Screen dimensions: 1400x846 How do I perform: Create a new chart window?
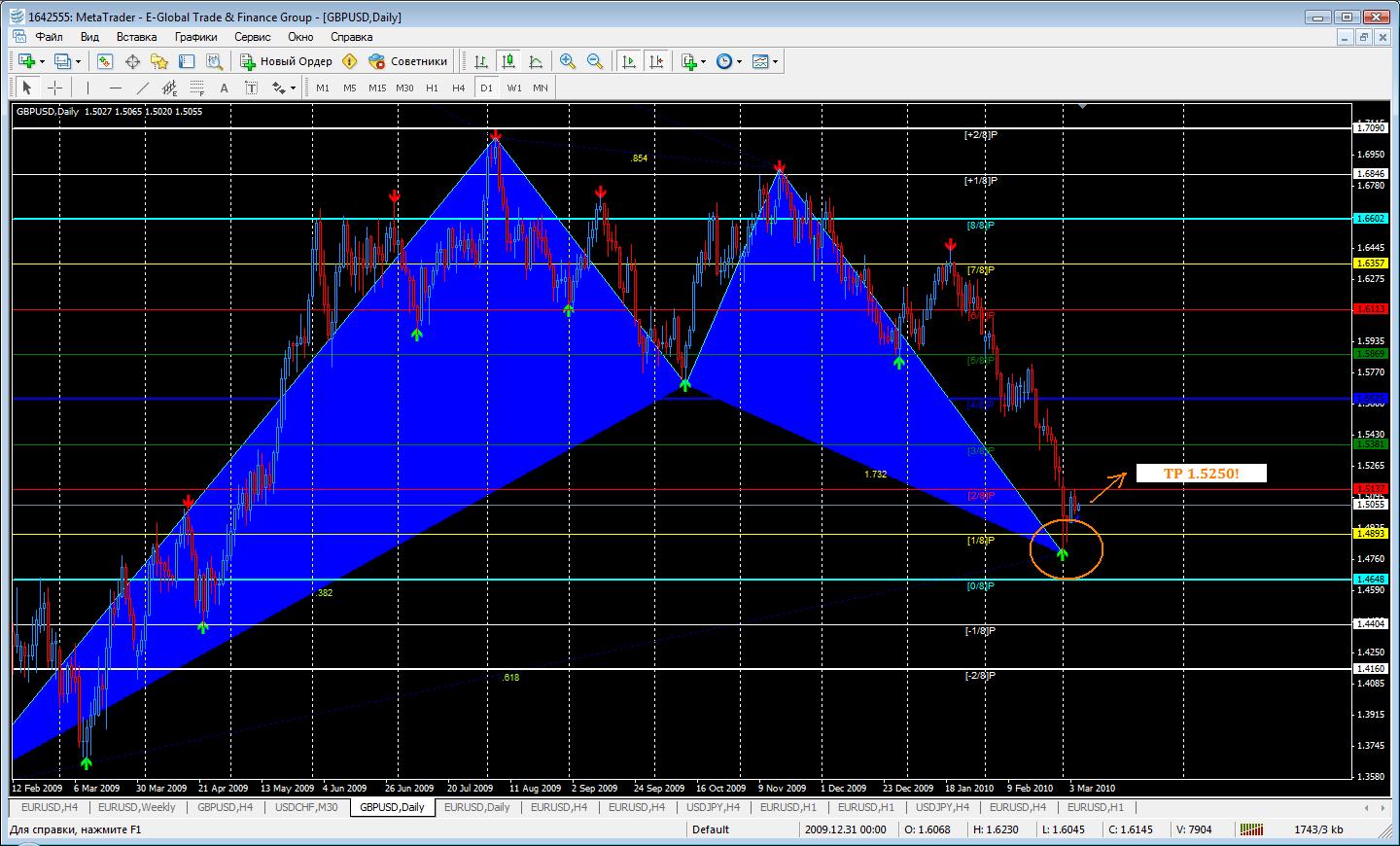(x=26, y=61)
